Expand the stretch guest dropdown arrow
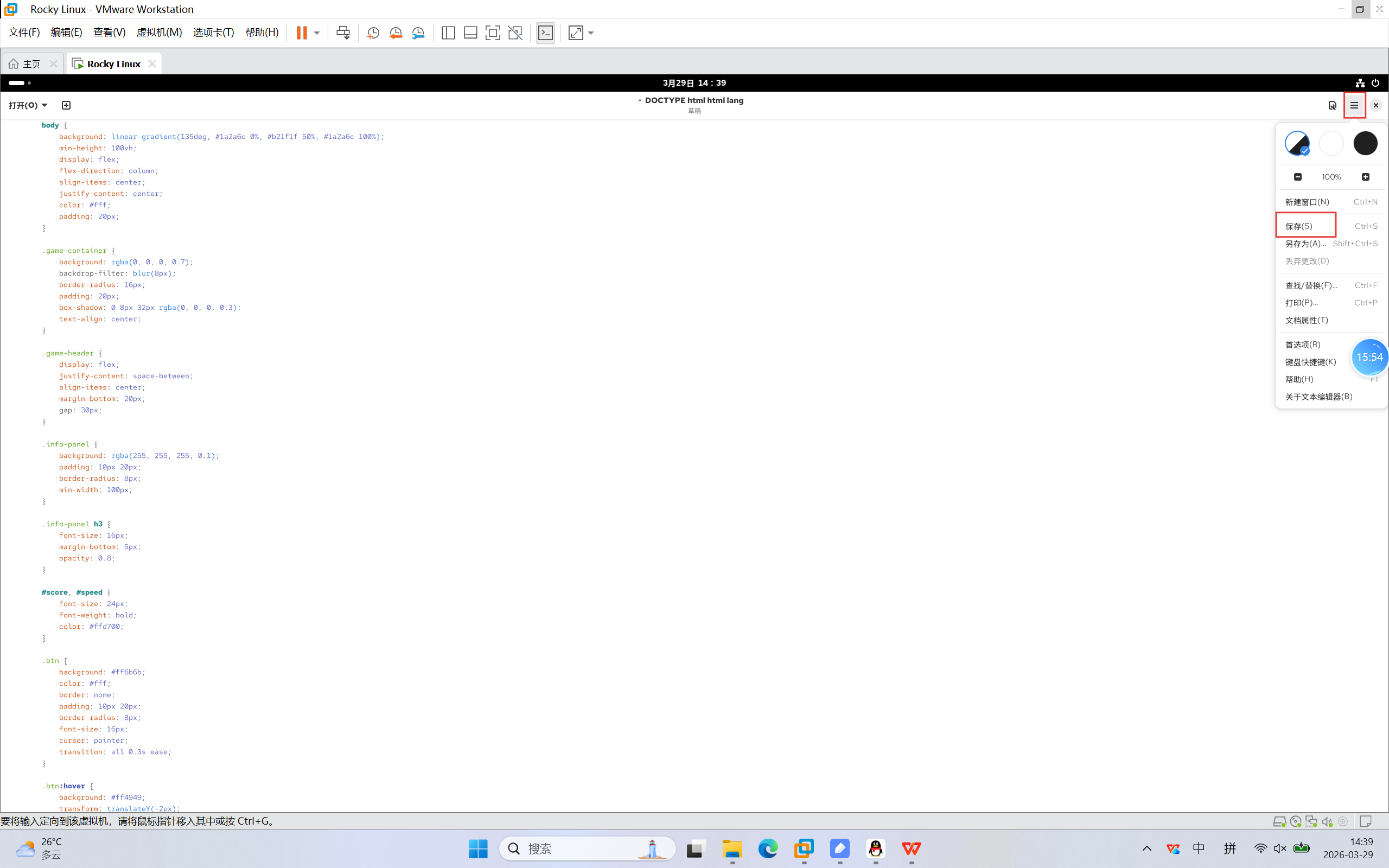 tap(591, 33)
